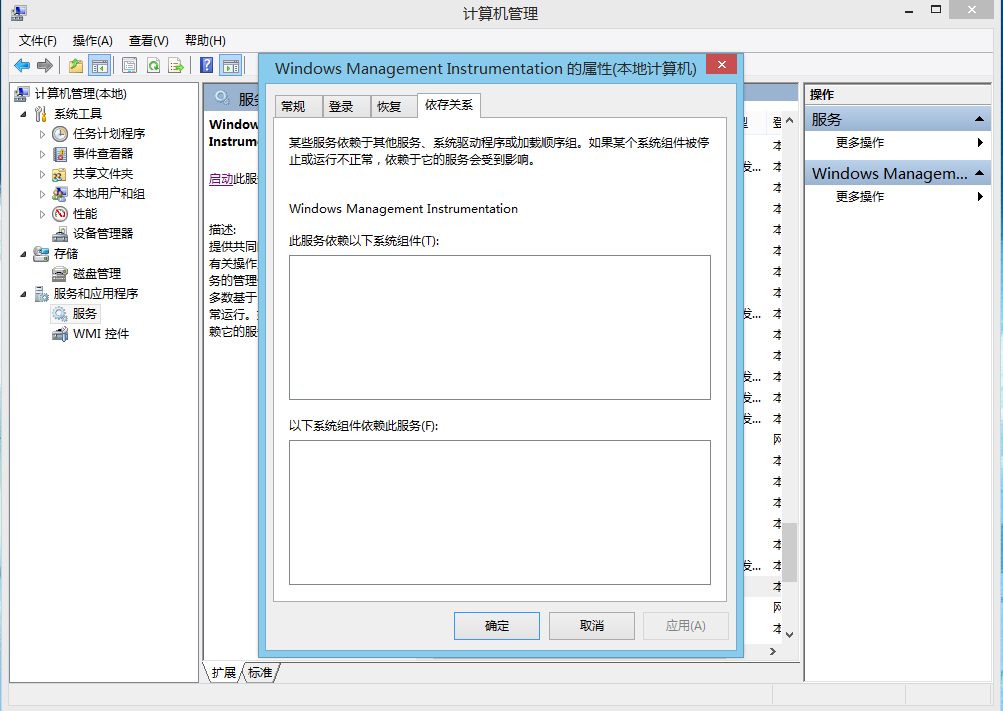The width and height of the screenshot is (1003, 711).
Task: Click the Export list toolbar icon
Action: coord(176,65)
